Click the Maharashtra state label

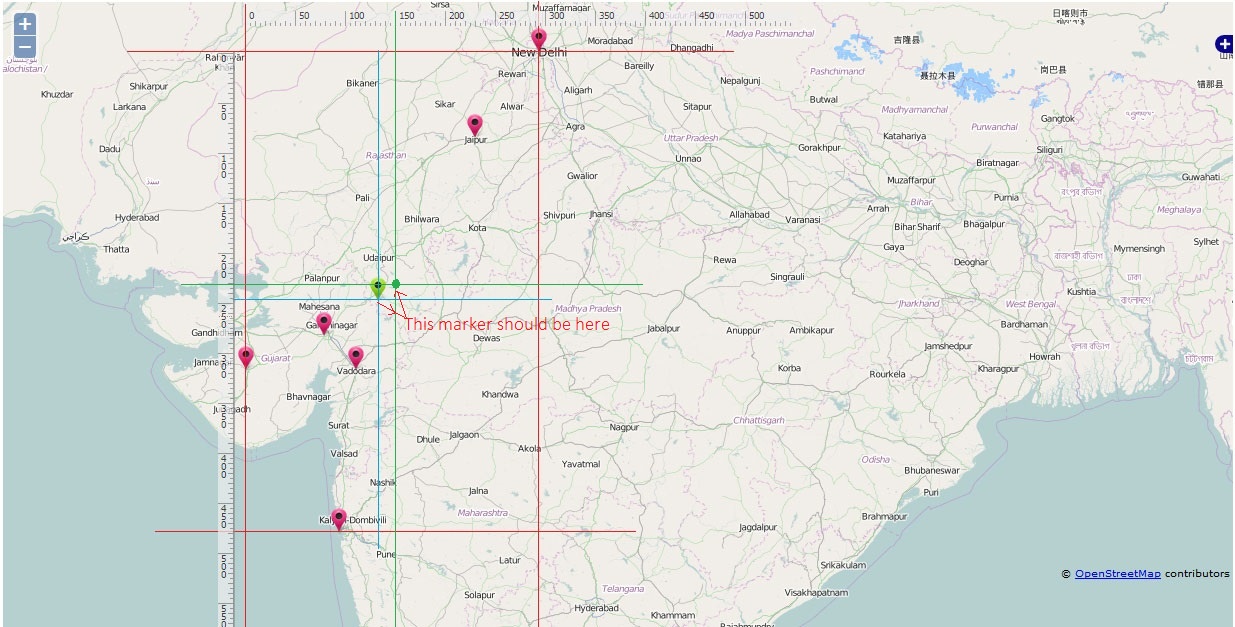(x=483, y=513)
